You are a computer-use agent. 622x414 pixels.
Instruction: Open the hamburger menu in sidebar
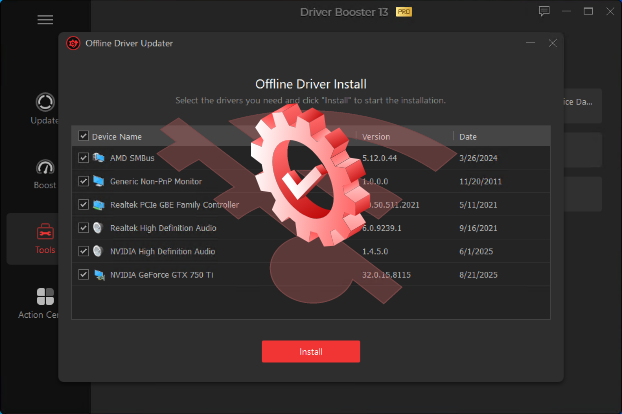click(x=45, y=19)
